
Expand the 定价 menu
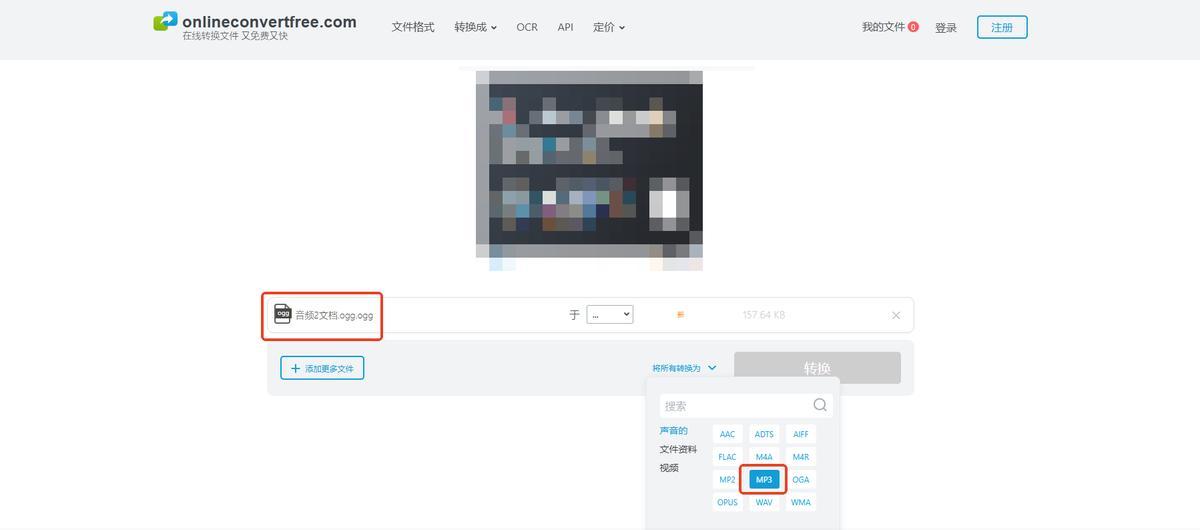coord(608,27)
